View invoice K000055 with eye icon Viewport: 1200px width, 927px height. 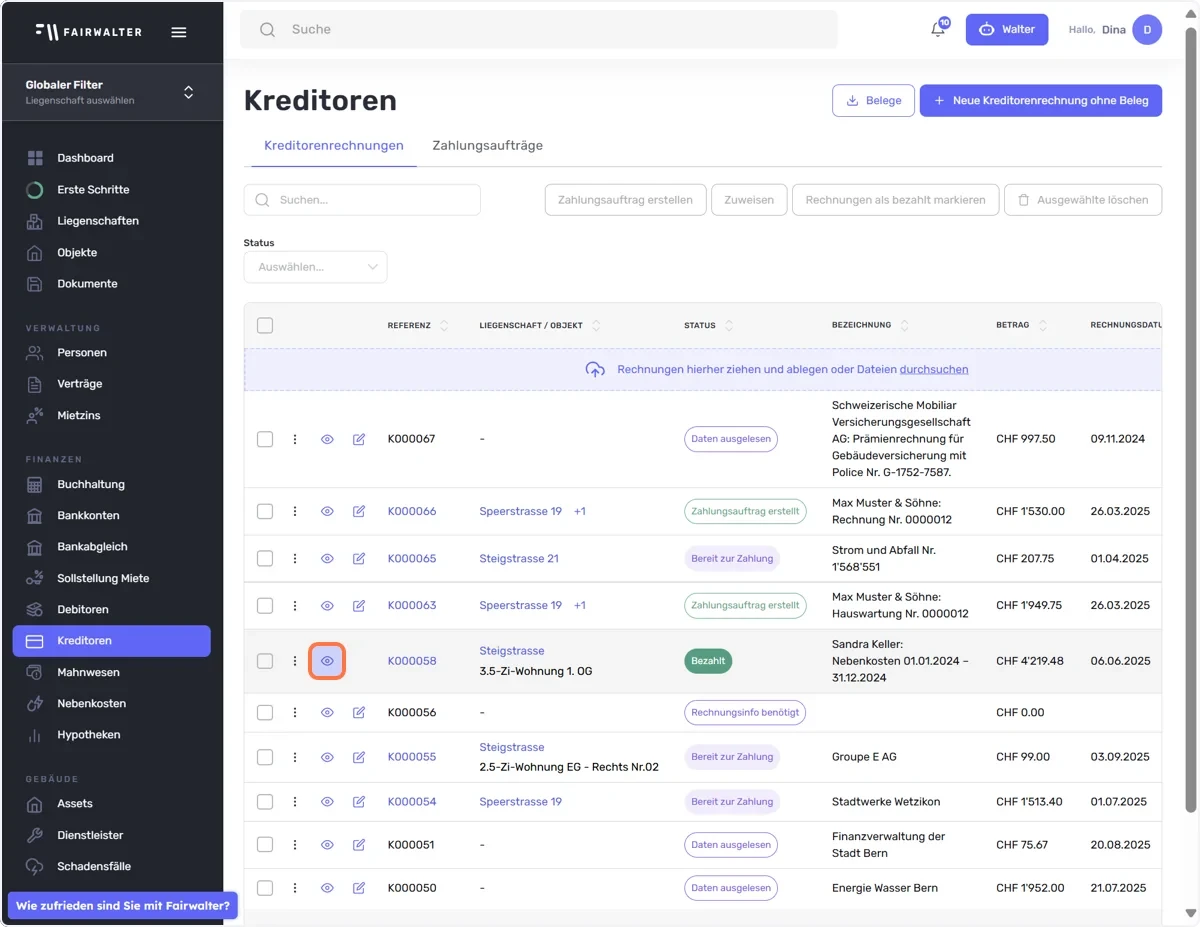[327, 757]
